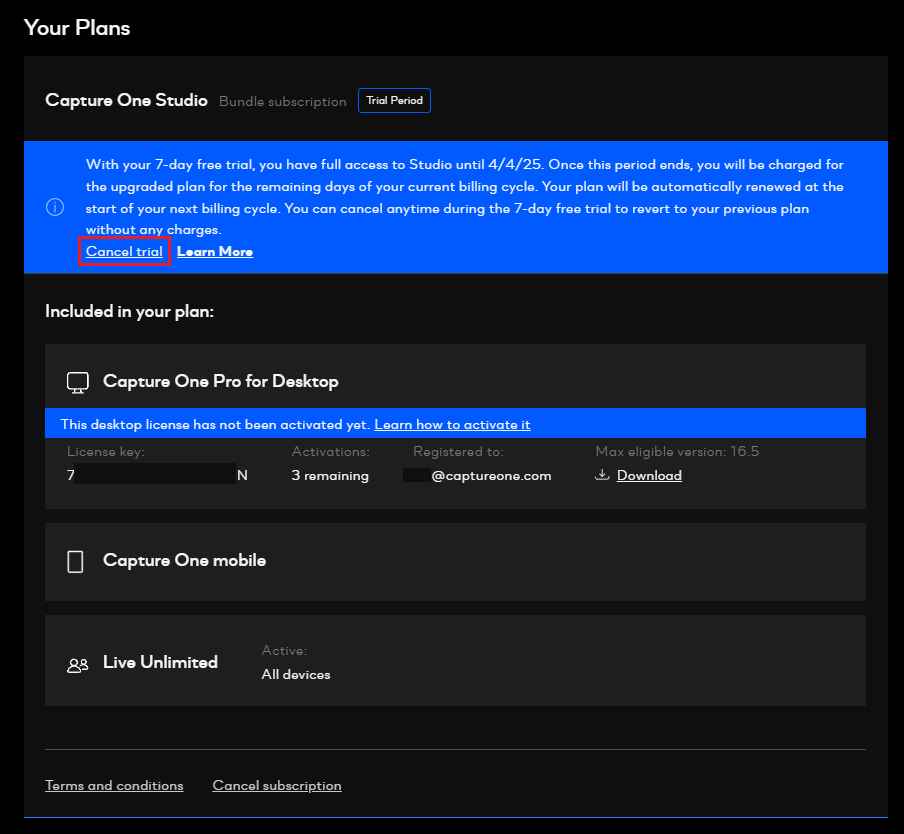Click the Activations label
The image size is (904, 834).
click(330, 451)
